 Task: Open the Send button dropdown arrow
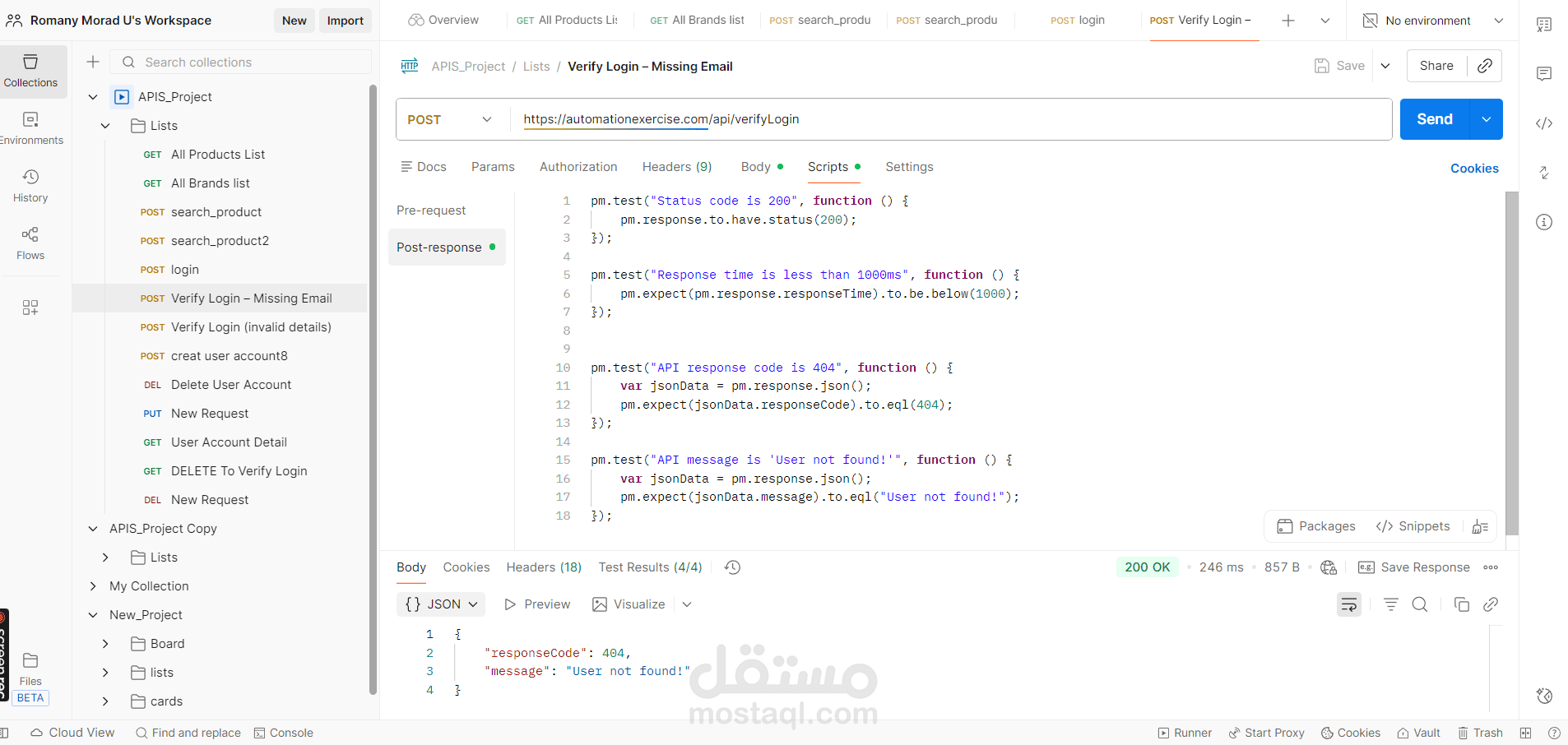point(1487,119)
